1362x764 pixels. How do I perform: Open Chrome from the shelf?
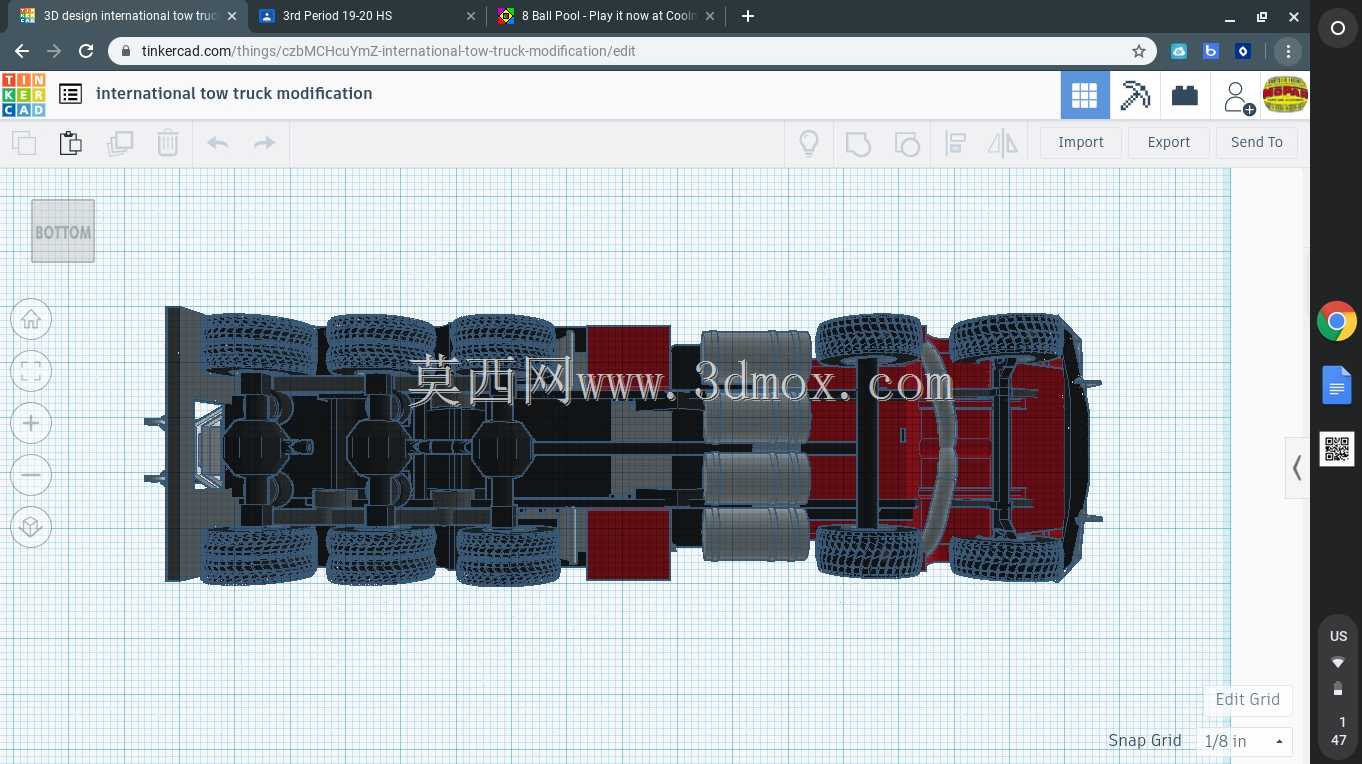coord(1337,322)
